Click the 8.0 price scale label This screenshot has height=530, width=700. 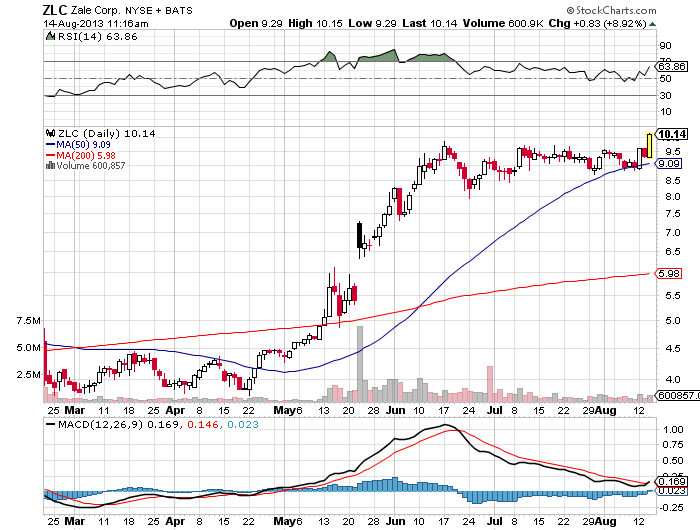pyautogui.click(x=673, y=196)
